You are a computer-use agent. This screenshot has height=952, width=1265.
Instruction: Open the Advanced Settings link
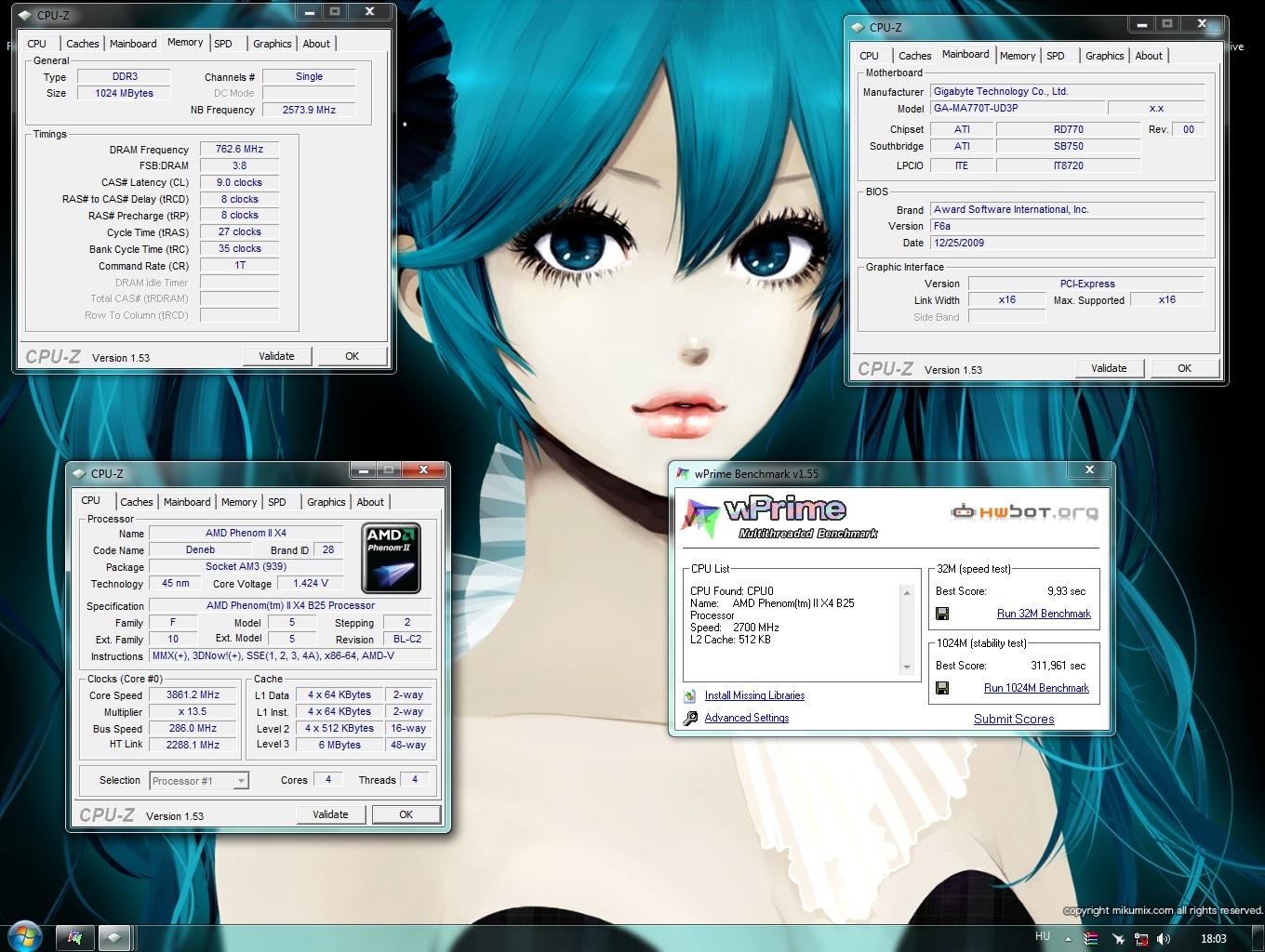click(747, 718)
